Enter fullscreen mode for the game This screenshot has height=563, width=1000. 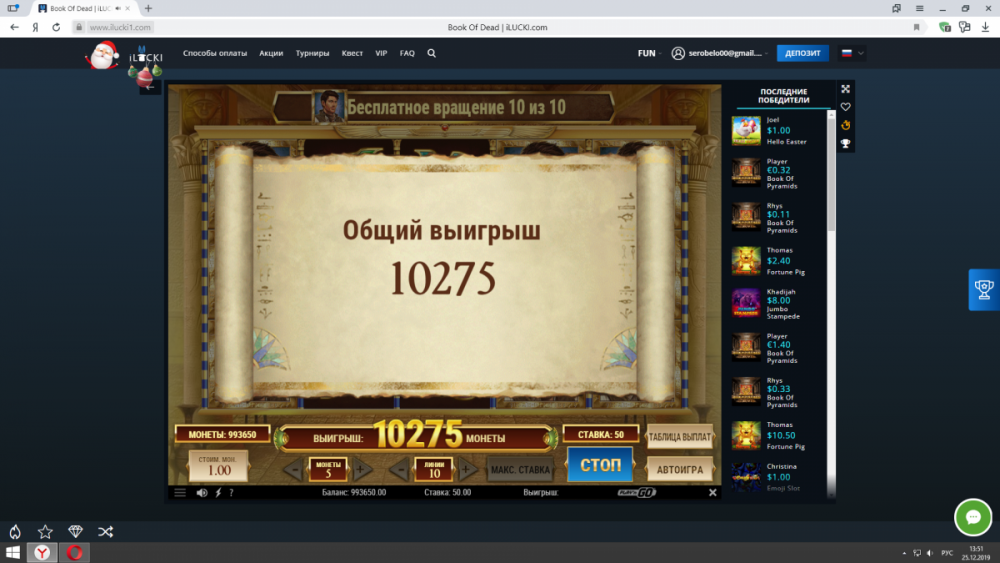point(845,89)
